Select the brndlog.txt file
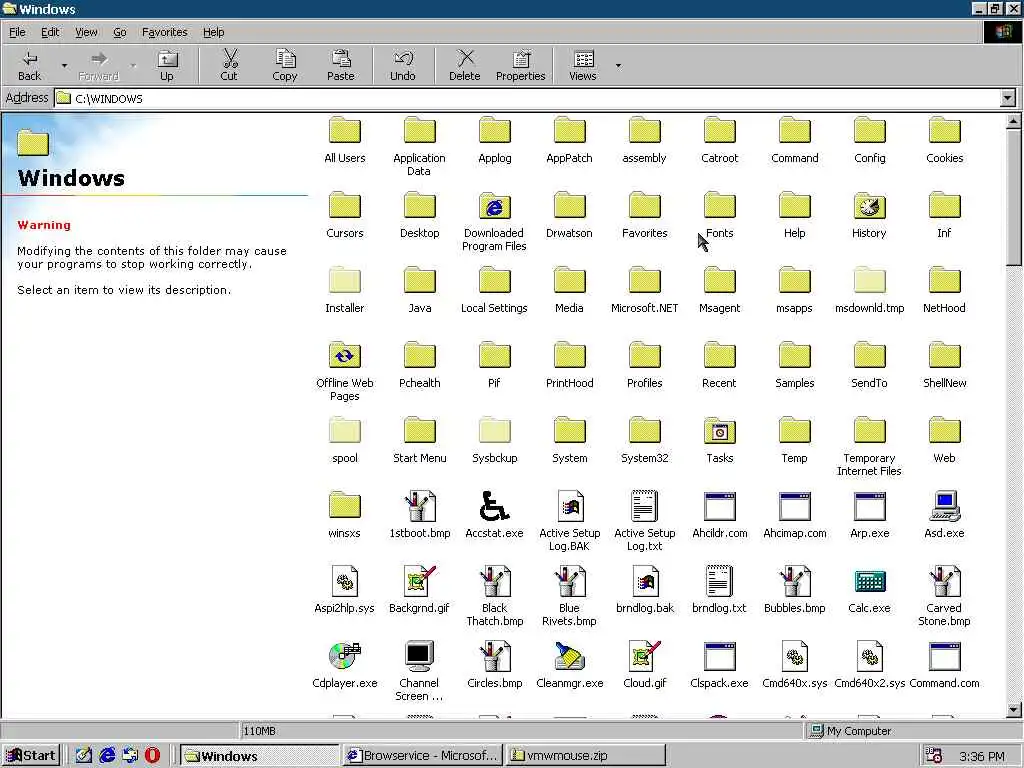This screenshot has width=1024, height=768. (x=720, y=591)
